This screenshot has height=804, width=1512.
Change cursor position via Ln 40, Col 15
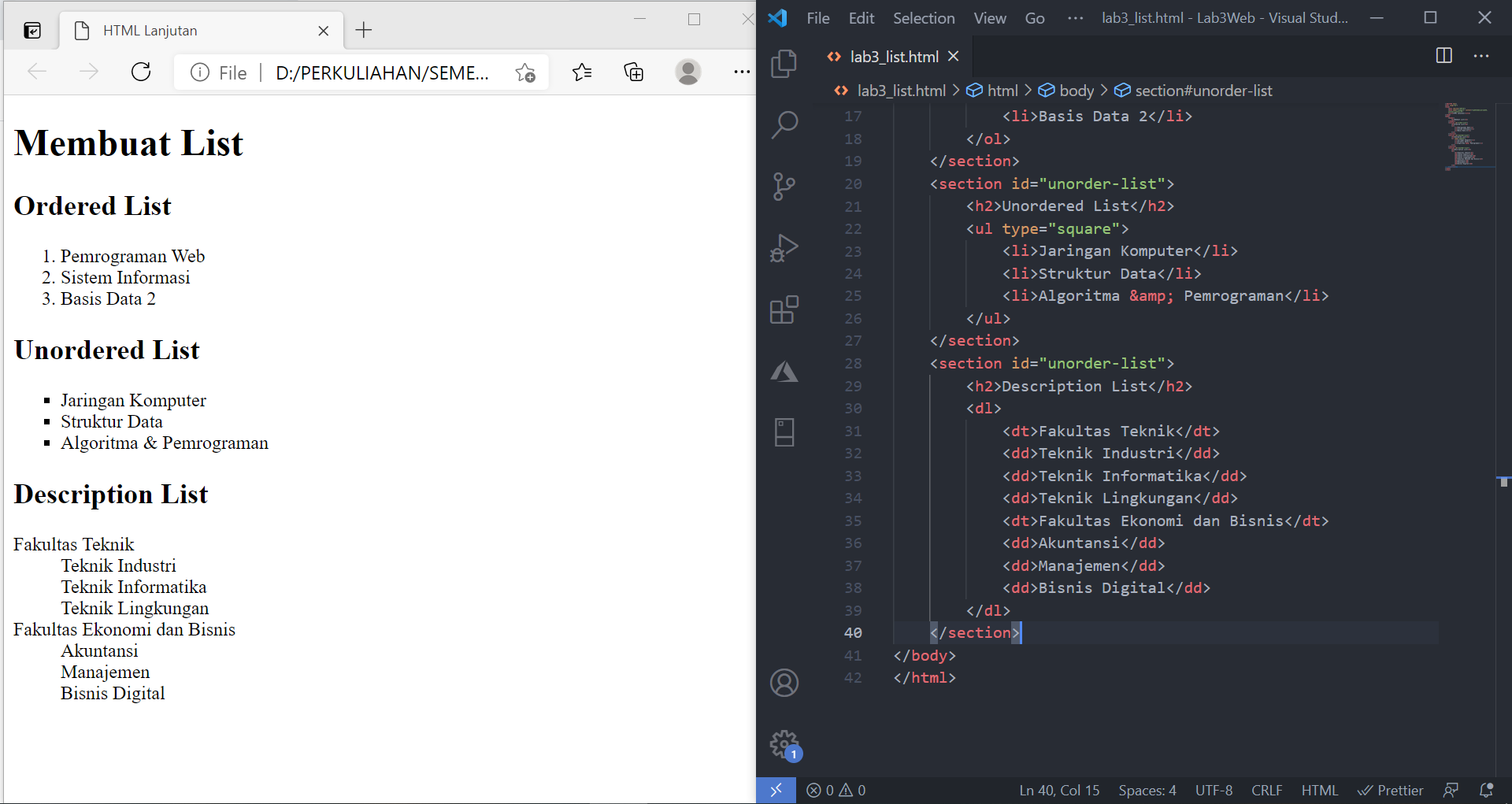1059,790
